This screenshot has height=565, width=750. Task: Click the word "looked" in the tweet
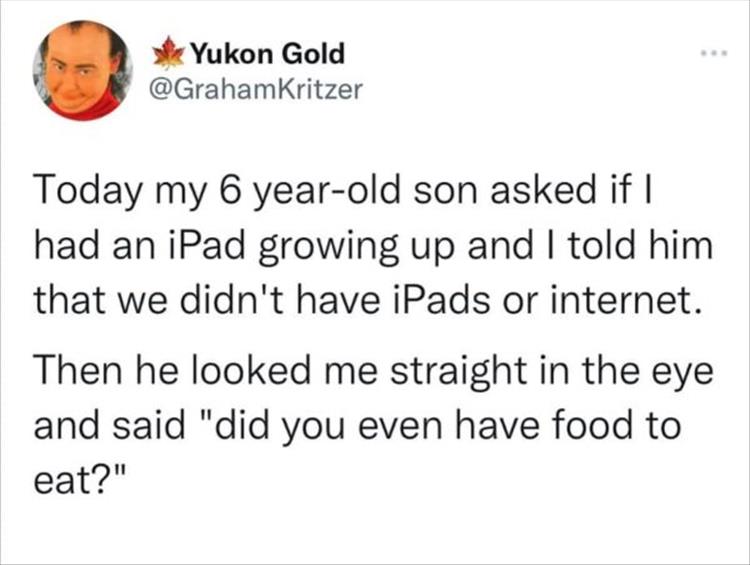click(252, 377)
